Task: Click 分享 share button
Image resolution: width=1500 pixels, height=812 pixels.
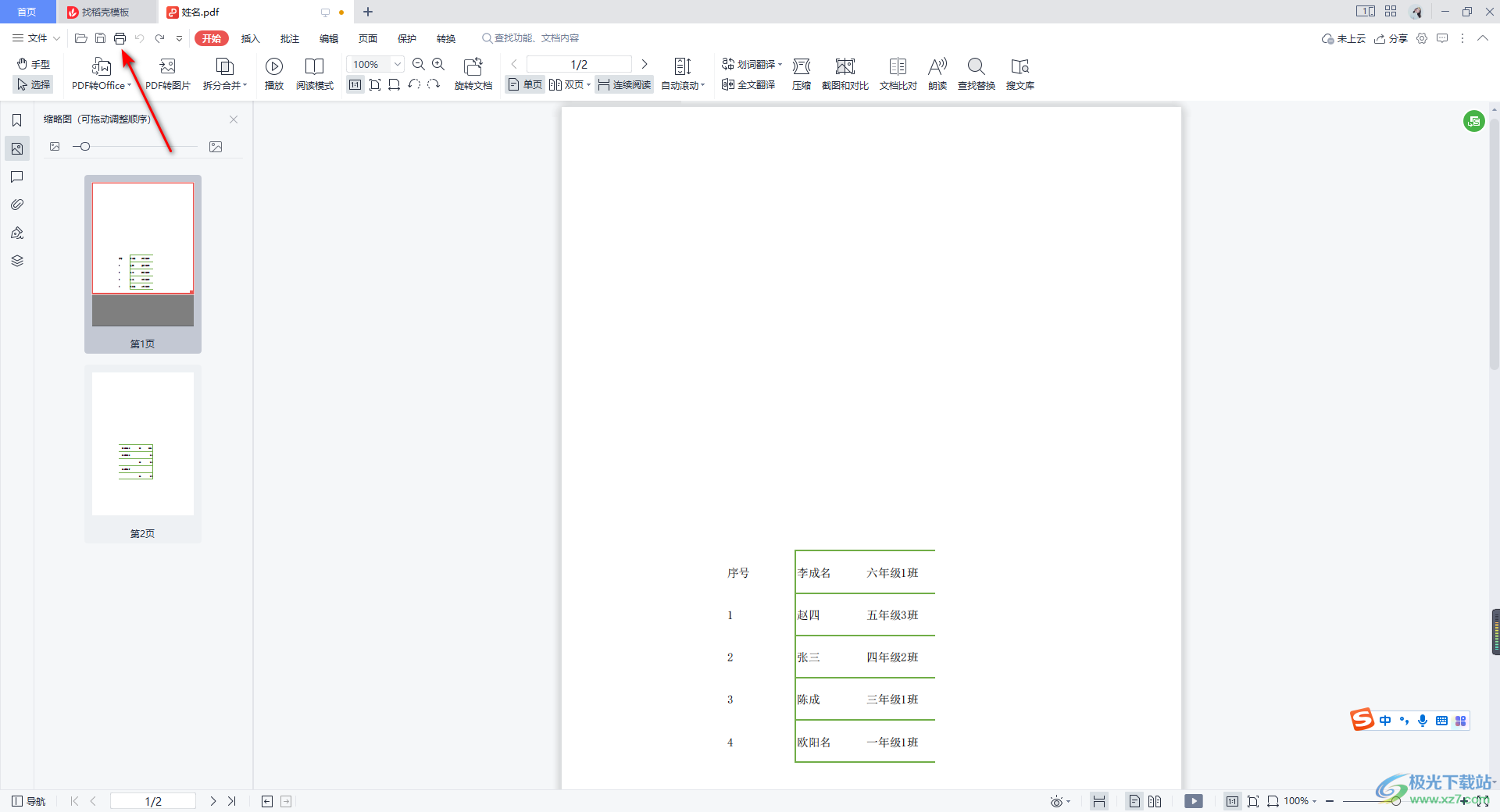Action: click(1391, 38)
